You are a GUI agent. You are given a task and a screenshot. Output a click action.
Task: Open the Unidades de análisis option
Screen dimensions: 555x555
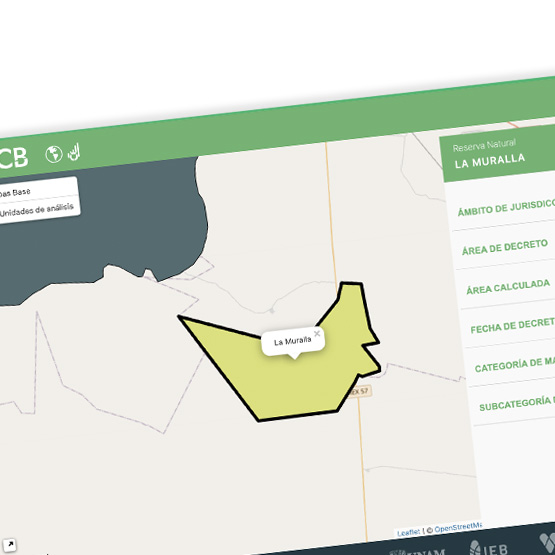tap(40, 209)
